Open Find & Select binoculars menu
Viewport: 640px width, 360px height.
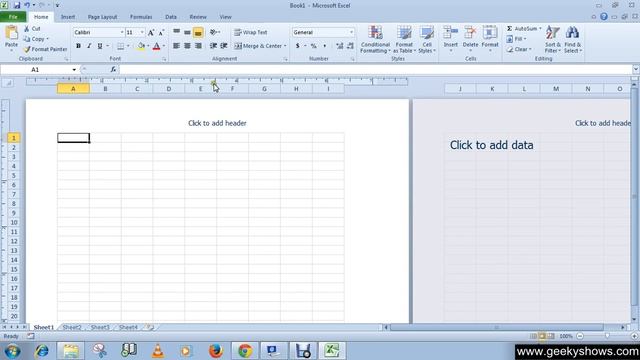point(573,39)
